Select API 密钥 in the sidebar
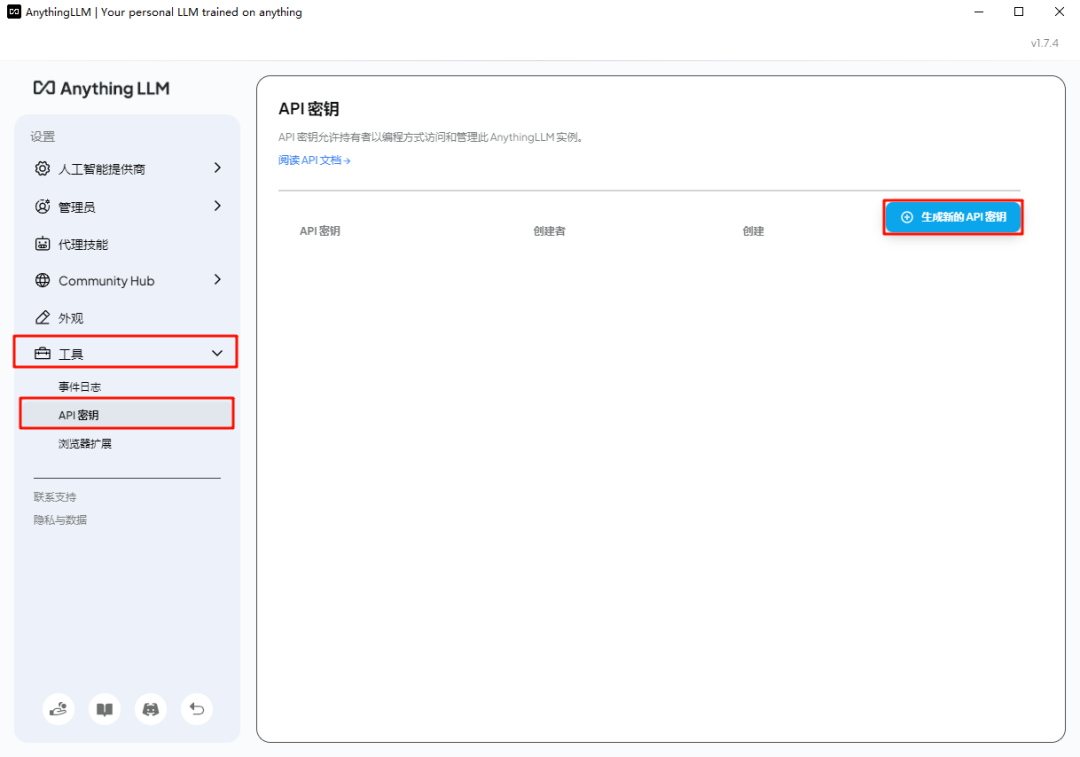 127,415
